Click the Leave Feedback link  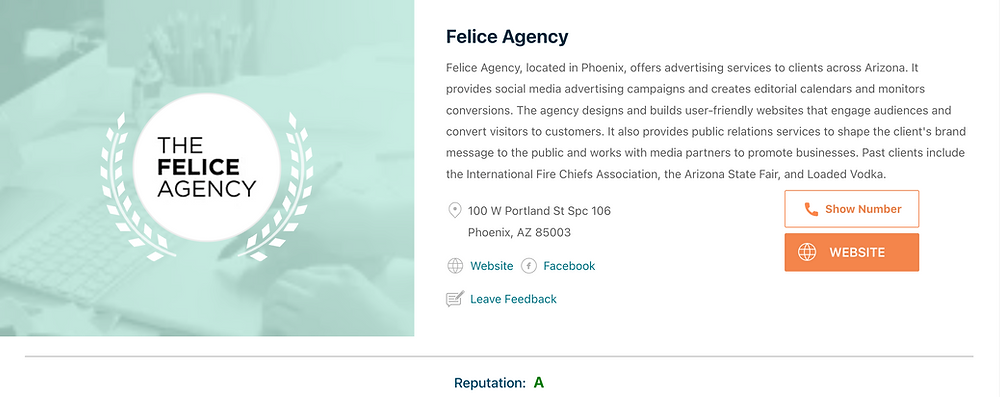513,299
